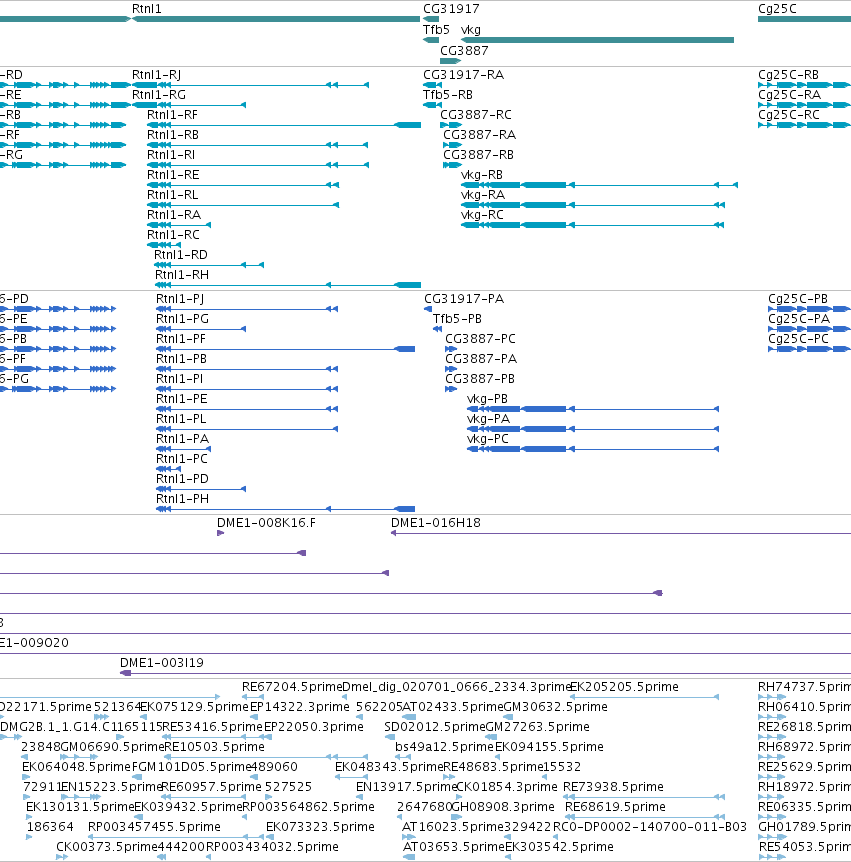This screenshot has height=862, width=851.
Task: Select transcript label Rtnl1-RG
Action: pos(159,95)
